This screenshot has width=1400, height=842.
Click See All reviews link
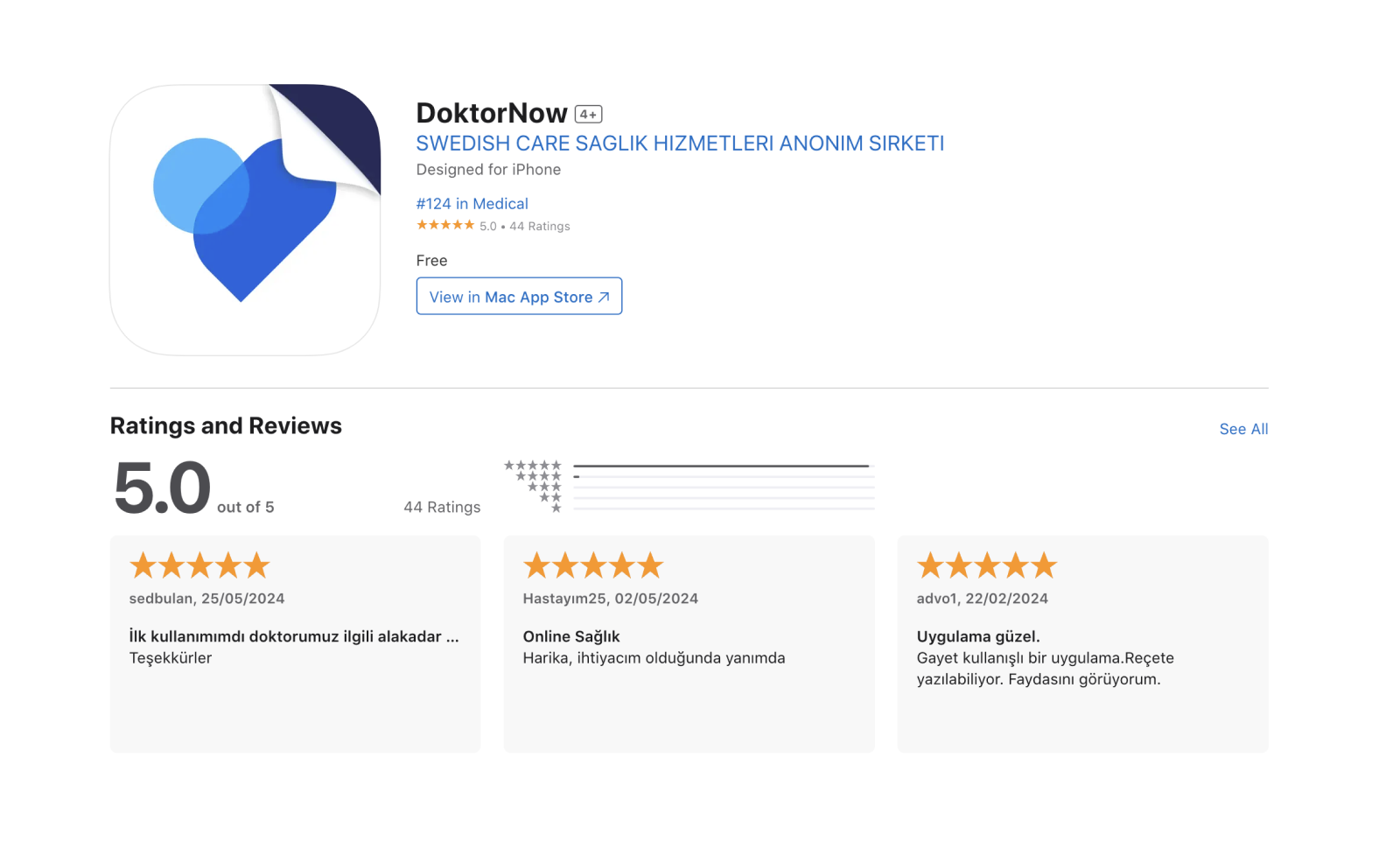(1243, 429)
